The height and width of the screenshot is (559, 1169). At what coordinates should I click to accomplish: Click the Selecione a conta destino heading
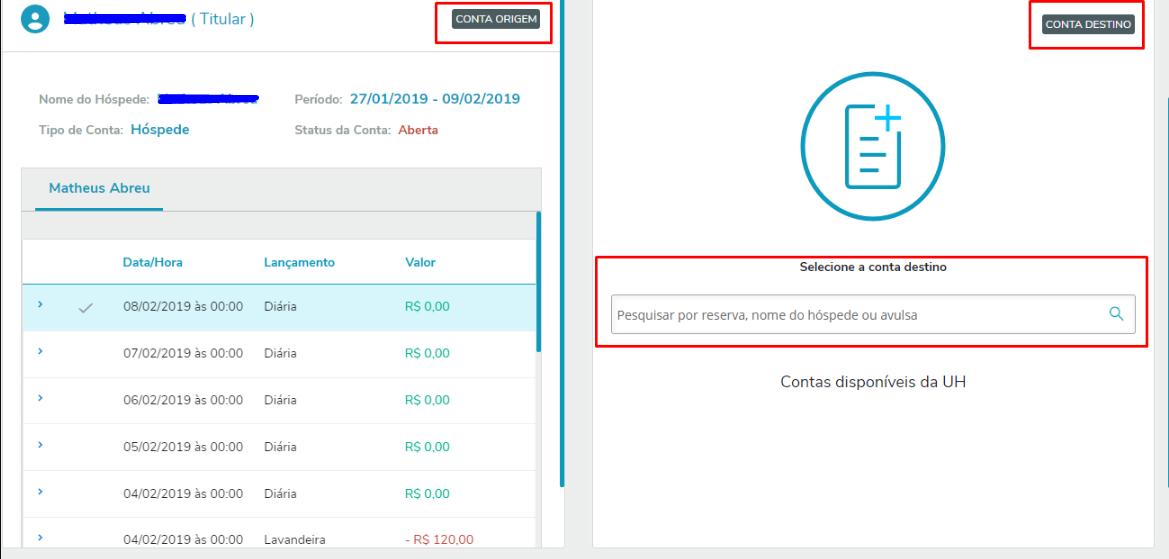tap(873, 267)
